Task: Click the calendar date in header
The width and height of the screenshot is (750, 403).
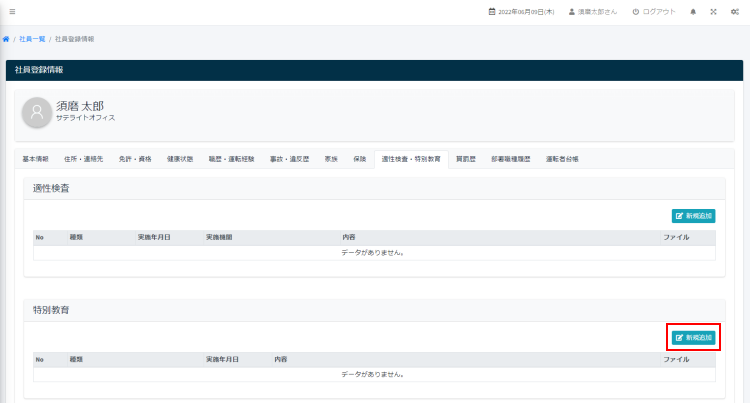Action: 520,12
